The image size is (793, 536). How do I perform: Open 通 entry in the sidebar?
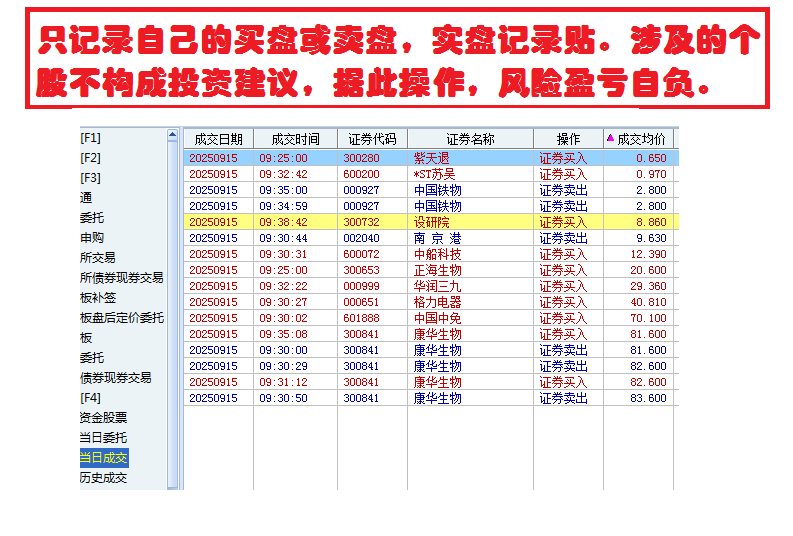86,198
